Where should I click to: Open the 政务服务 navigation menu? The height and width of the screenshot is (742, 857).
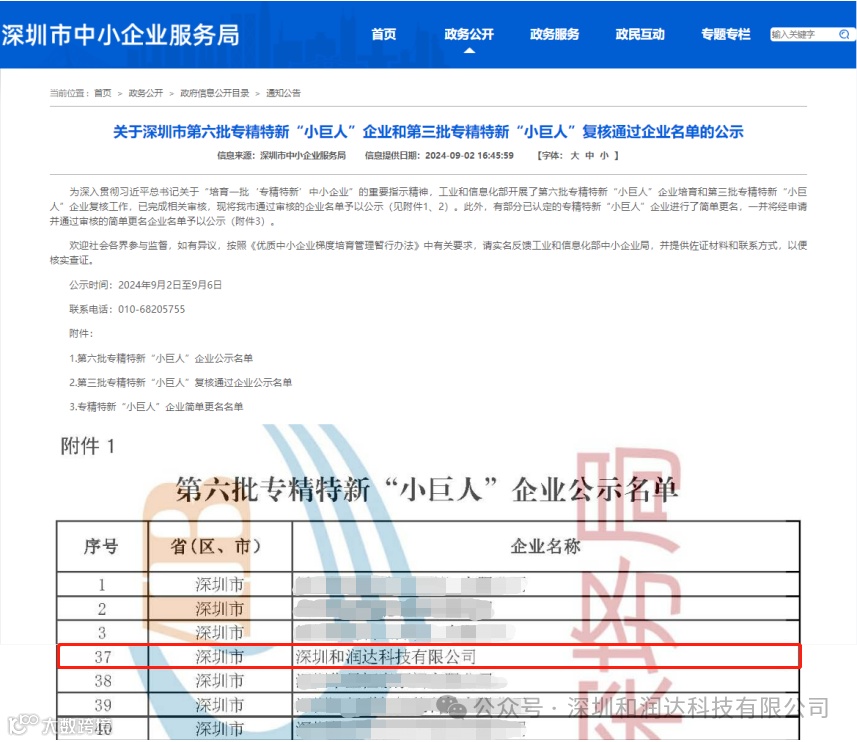click(x=554, y=34)
